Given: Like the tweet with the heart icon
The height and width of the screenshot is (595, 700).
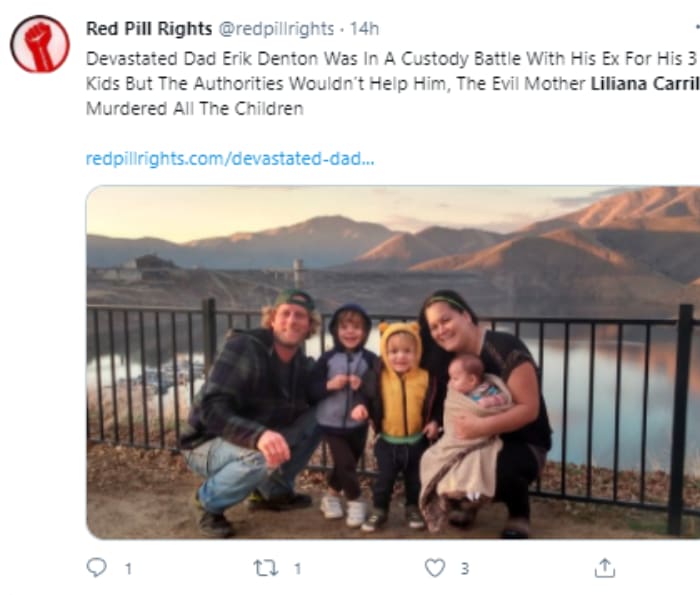Looking at the screenshot, I should pos(434,567).
